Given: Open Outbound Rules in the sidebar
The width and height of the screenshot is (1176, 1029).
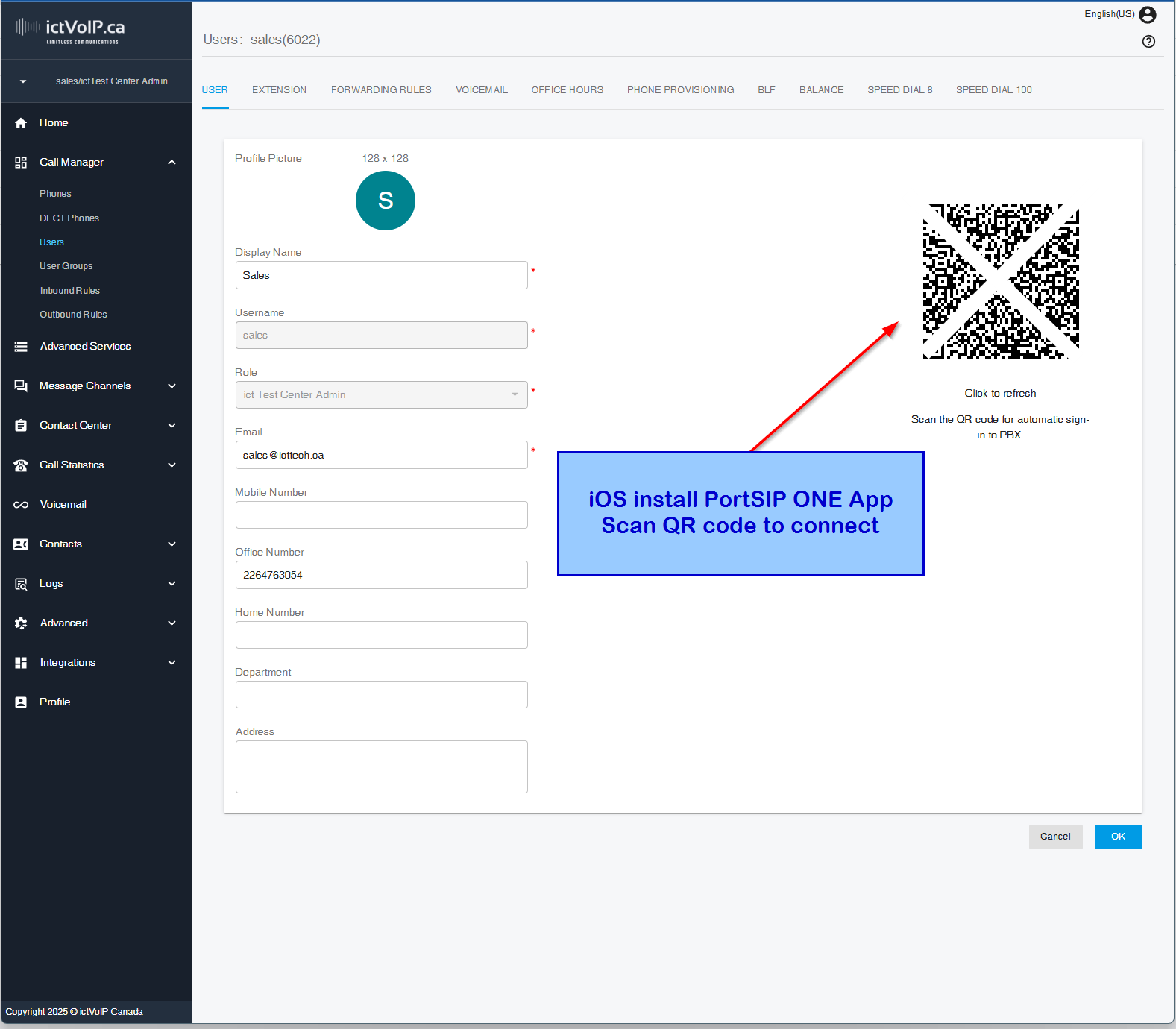Looking at the screenshot, I should [x=73, y=315].
